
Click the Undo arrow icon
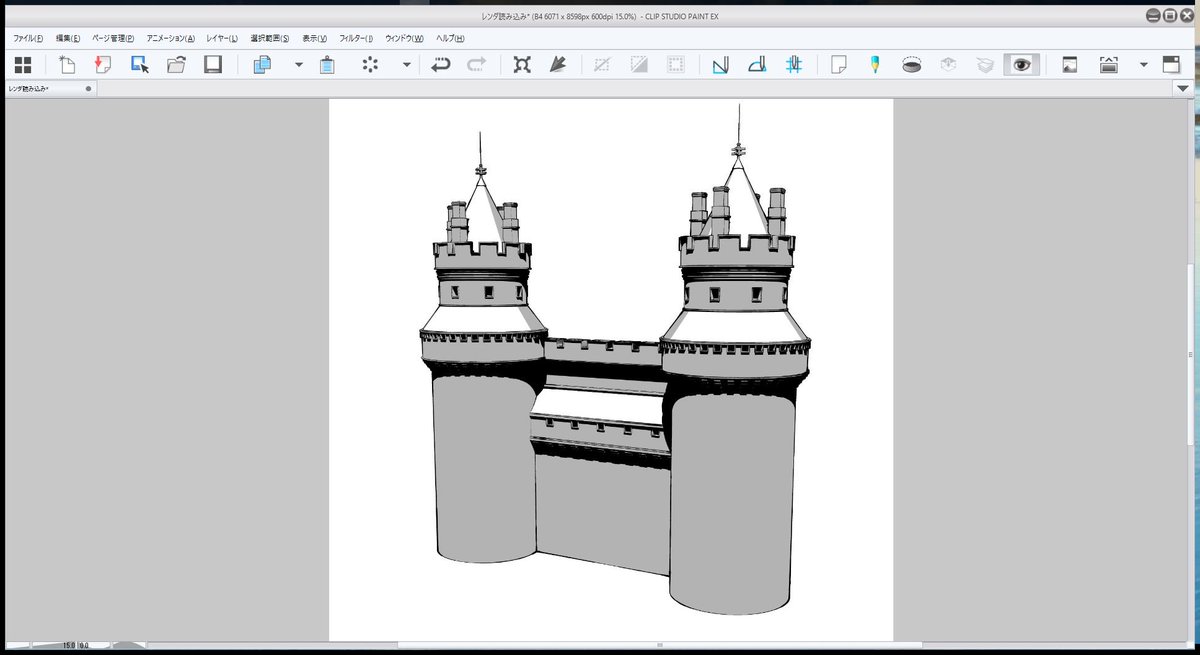(x=440, y=65)
